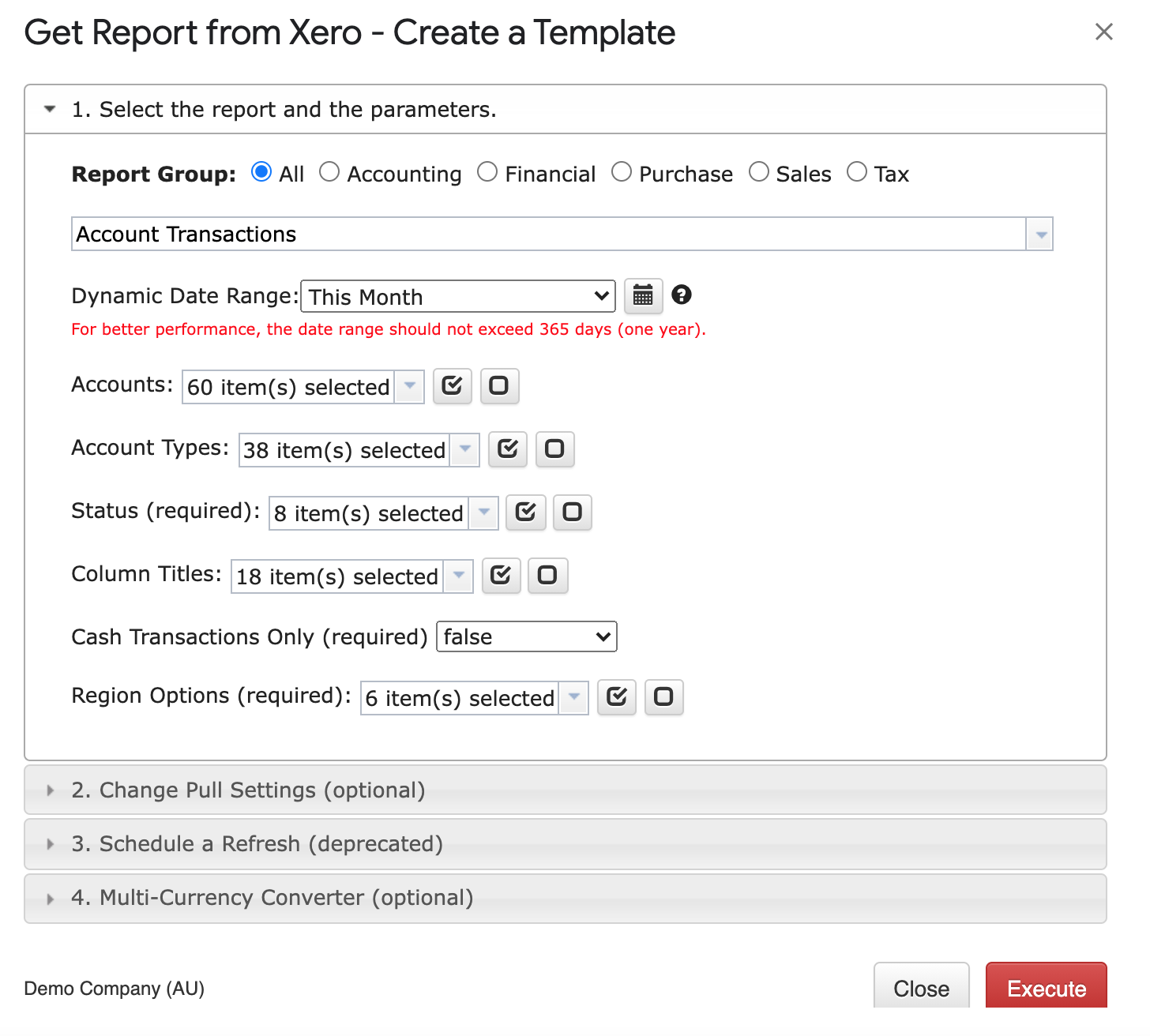Screen dimensions: 1150x1036
Task: Select the Purchase report group
Action: (x=622, y=172)
